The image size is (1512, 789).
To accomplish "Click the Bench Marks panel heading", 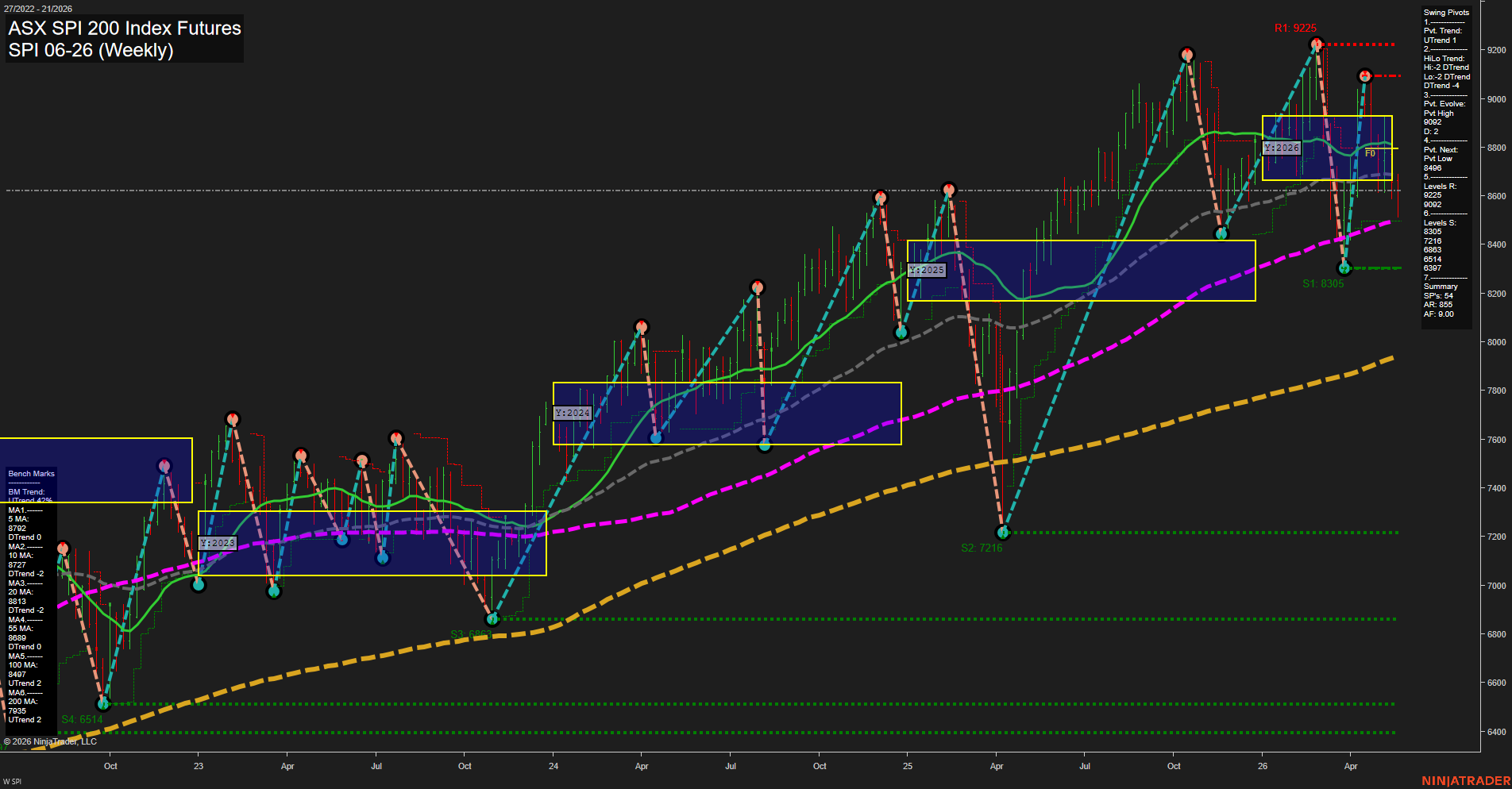I will point(31,474).
